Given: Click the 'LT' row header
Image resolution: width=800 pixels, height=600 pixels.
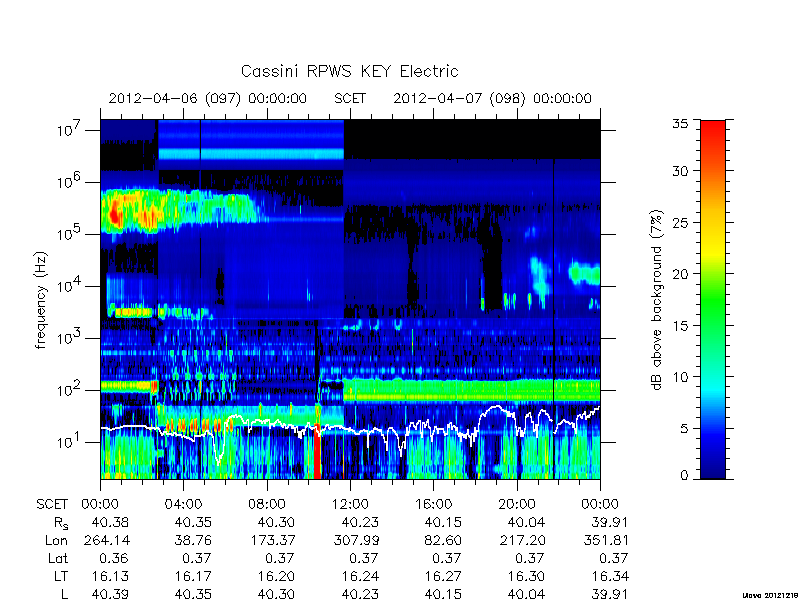Looking at the screenshot, I should (61, 577).
